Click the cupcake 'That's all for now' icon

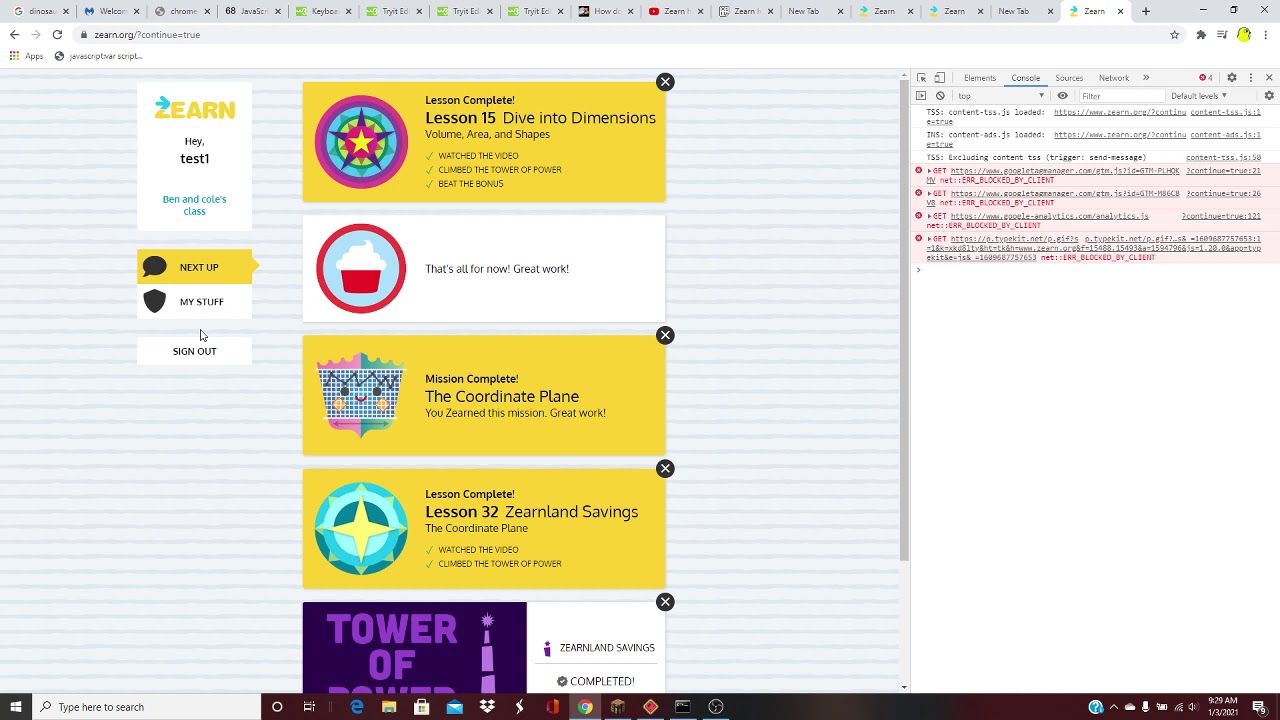click(361, 269)
